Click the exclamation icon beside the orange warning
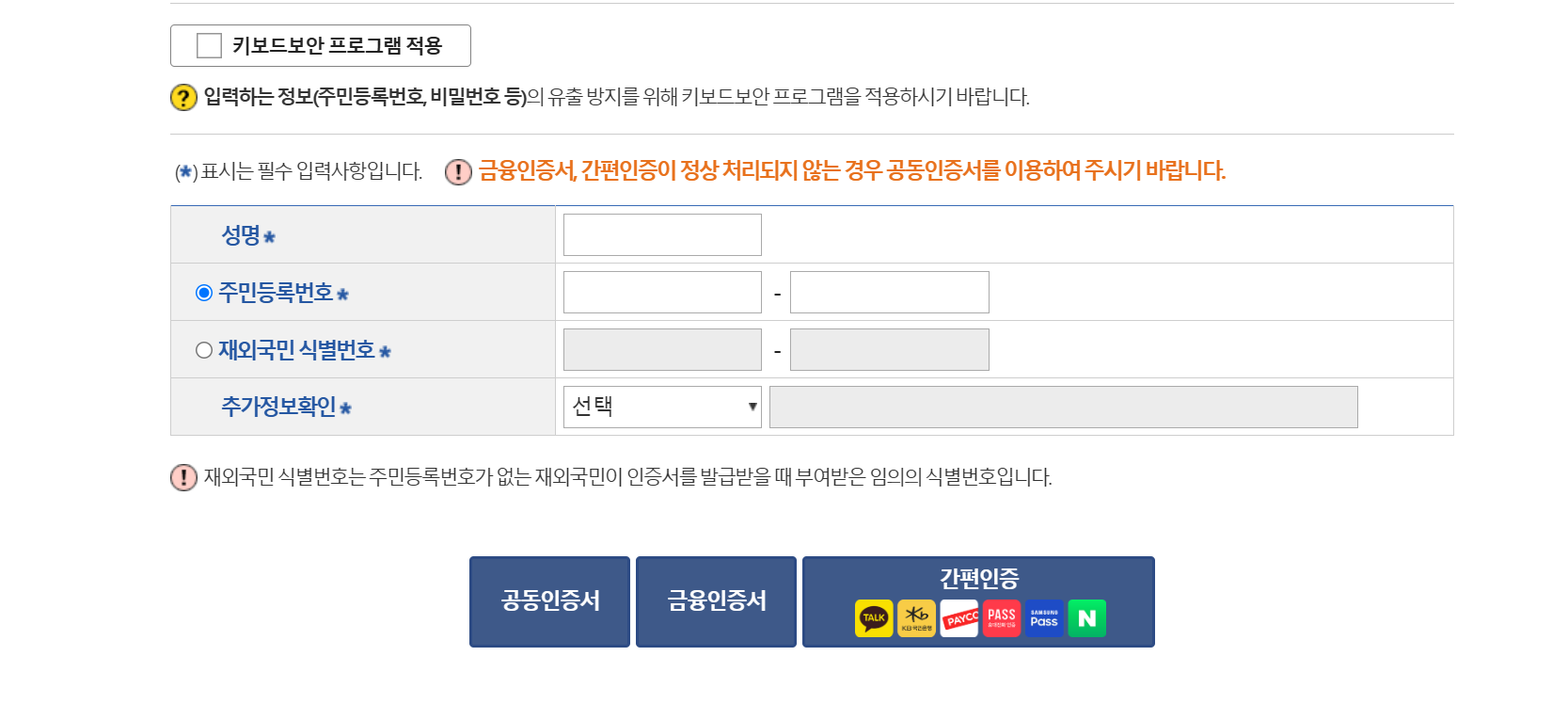 (457, 171)
